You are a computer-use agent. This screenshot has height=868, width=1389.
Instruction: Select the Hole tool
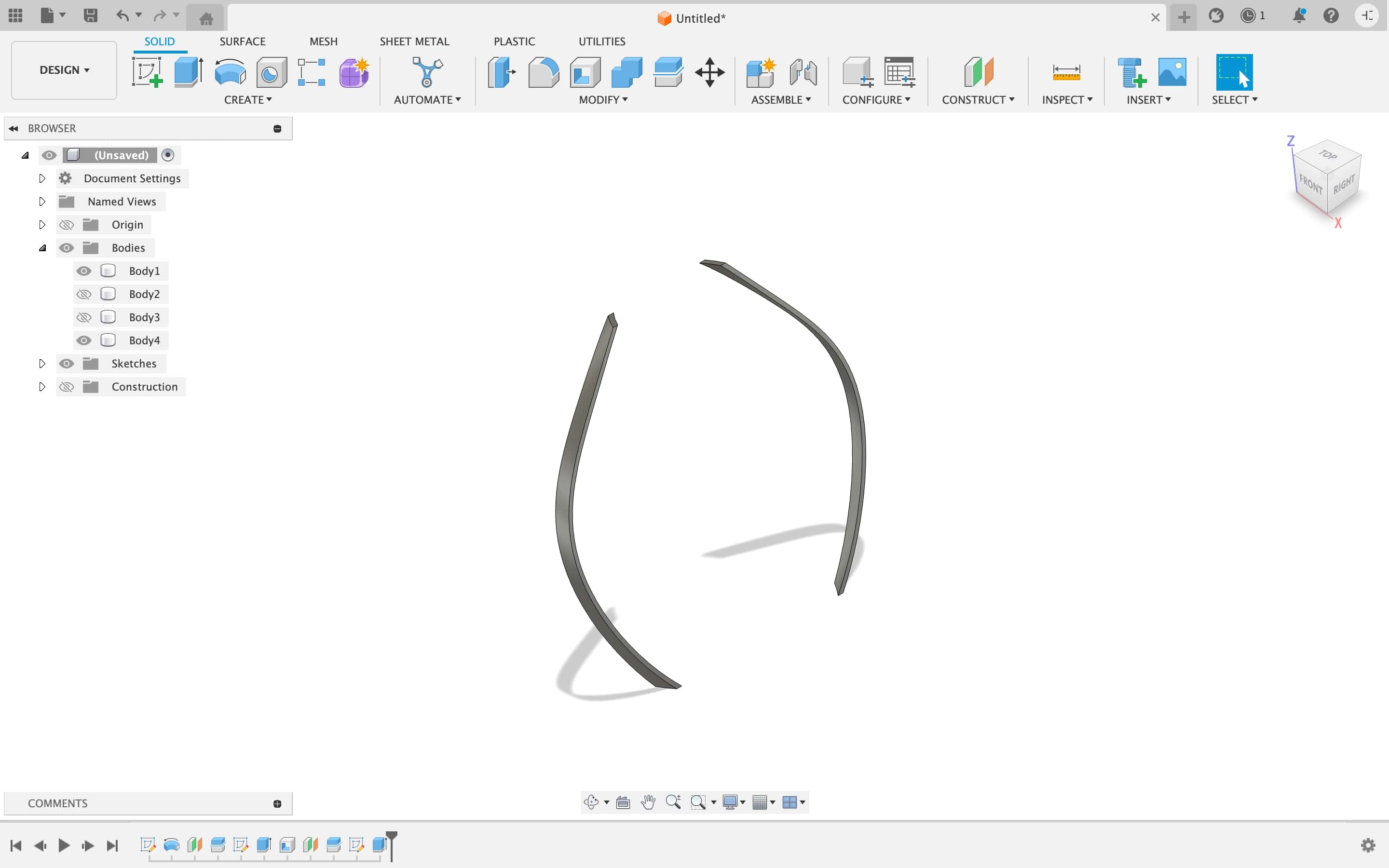pyautogui.click(x=272, y=72)
